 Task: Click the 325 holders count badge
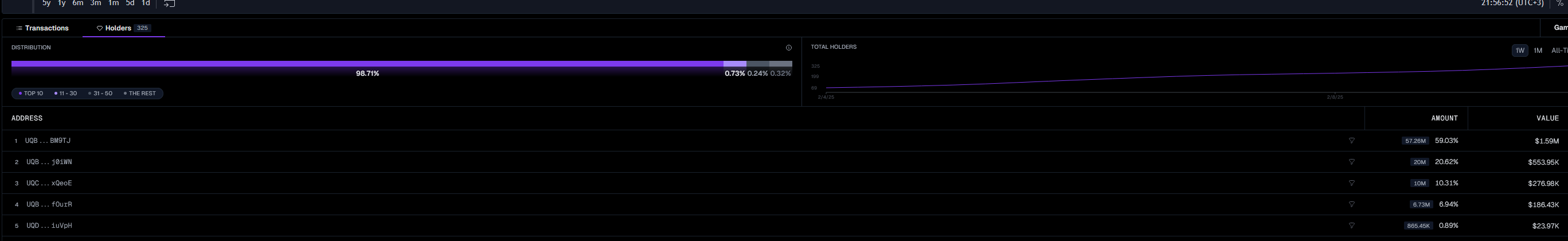[x=142, y=28]
